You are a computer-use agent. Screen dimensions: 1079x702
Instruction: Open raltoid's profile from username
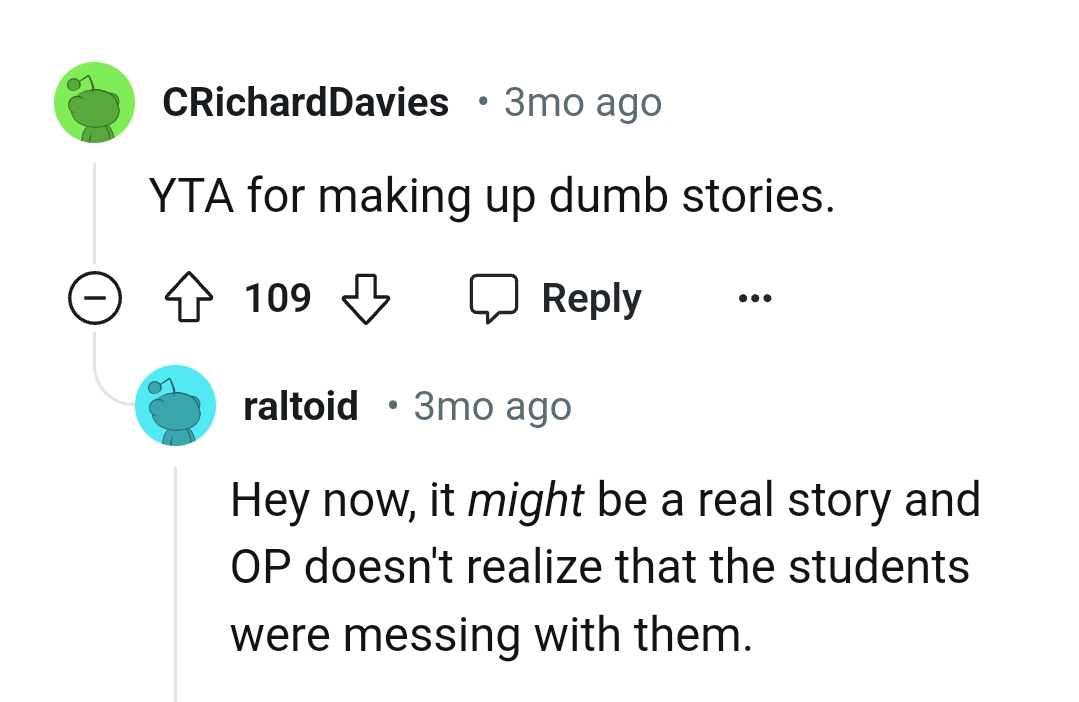tap(300, 405)
